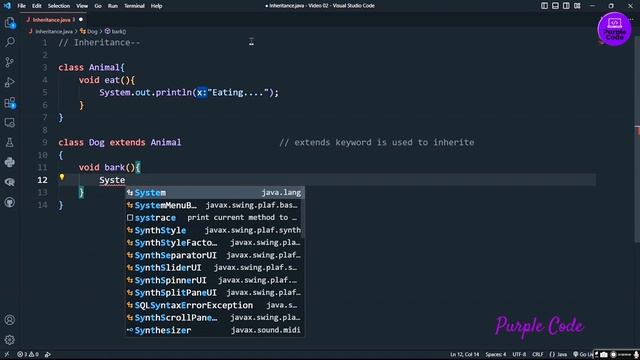Image resolution: width=640 pixels, height=360 pixels.
Task: Click UTF-8 encoding in status bar
Action: pos(519,354)
